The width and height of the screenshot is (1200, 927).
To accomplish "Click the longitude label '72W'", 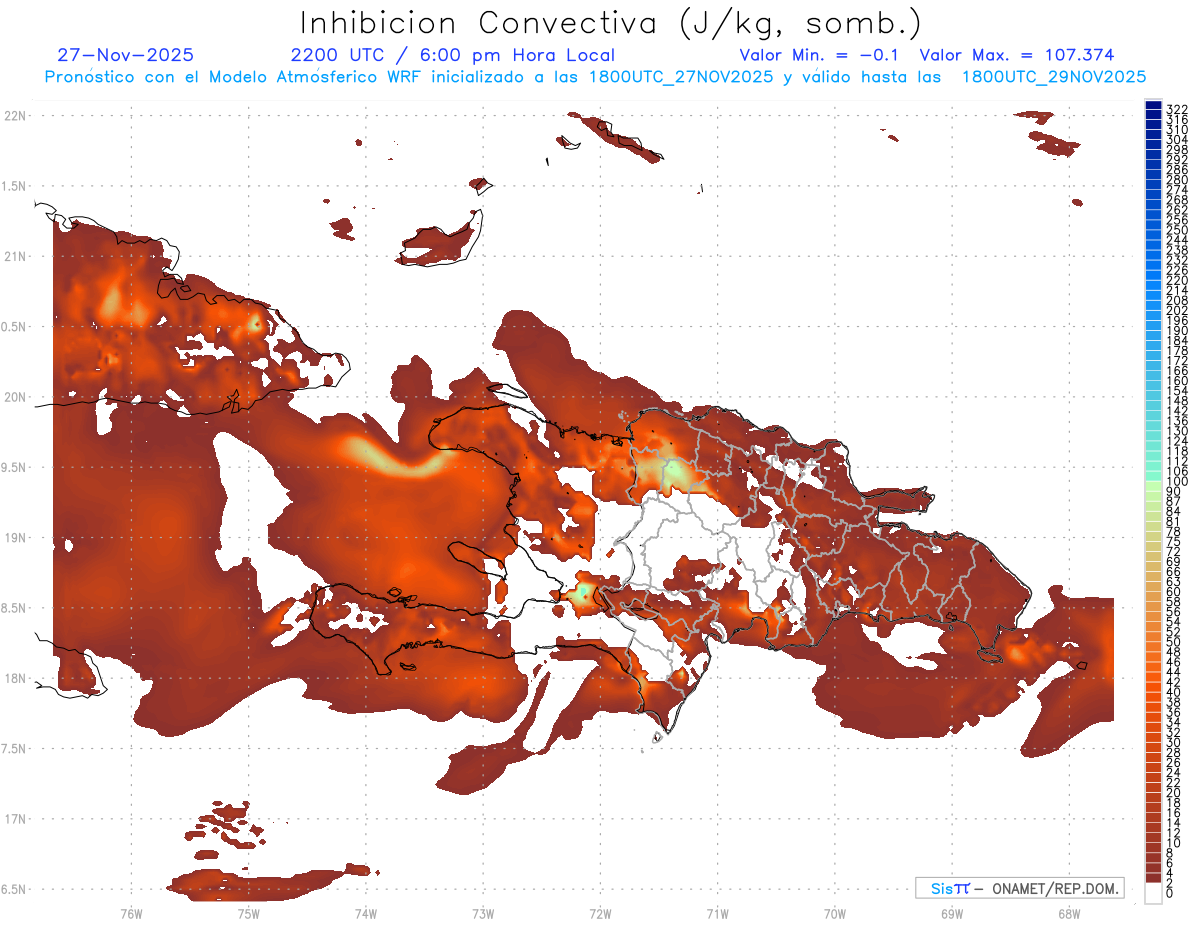I will 600,914.
